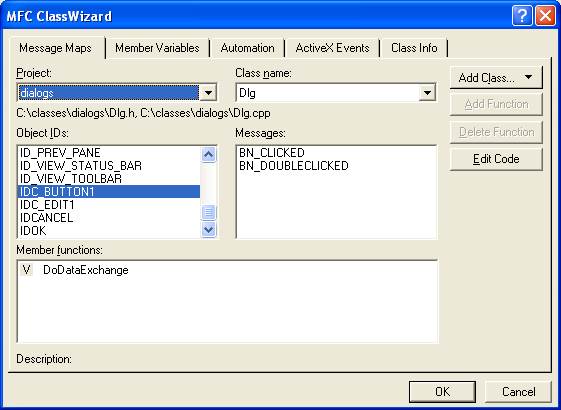Expand the Class name dropdown arrow
The width and height of the screenshot is (561, 410).
(x=427, y=93)
